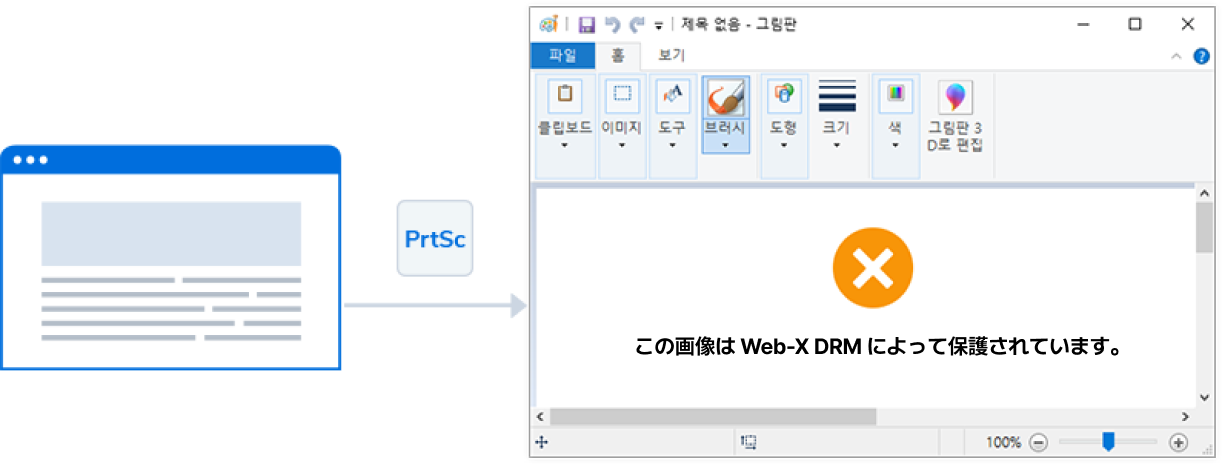Image resolution: width=1222 pixels, height=464 pixels.
Task: Click the 이미지 selection icon
Action: (x=622, y=95)
